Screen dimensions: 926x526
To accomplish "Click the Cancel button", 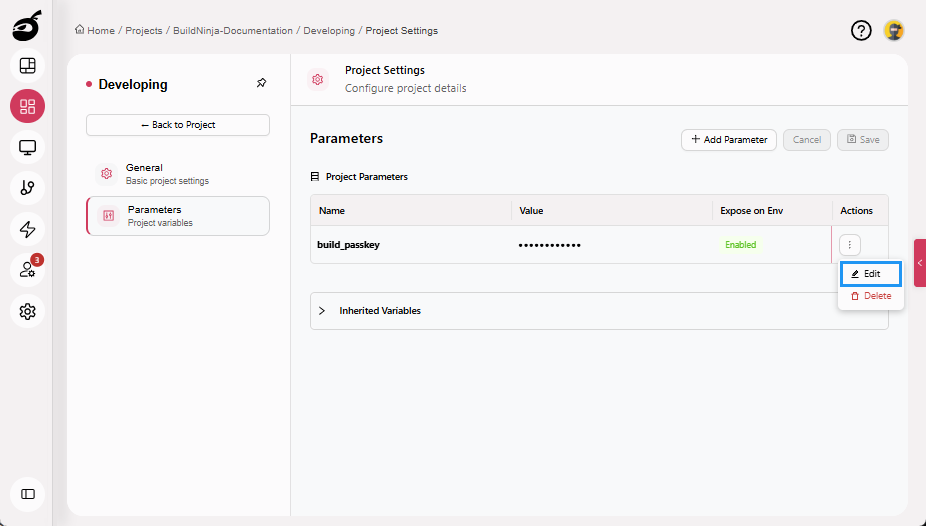I will coord(807,140).
